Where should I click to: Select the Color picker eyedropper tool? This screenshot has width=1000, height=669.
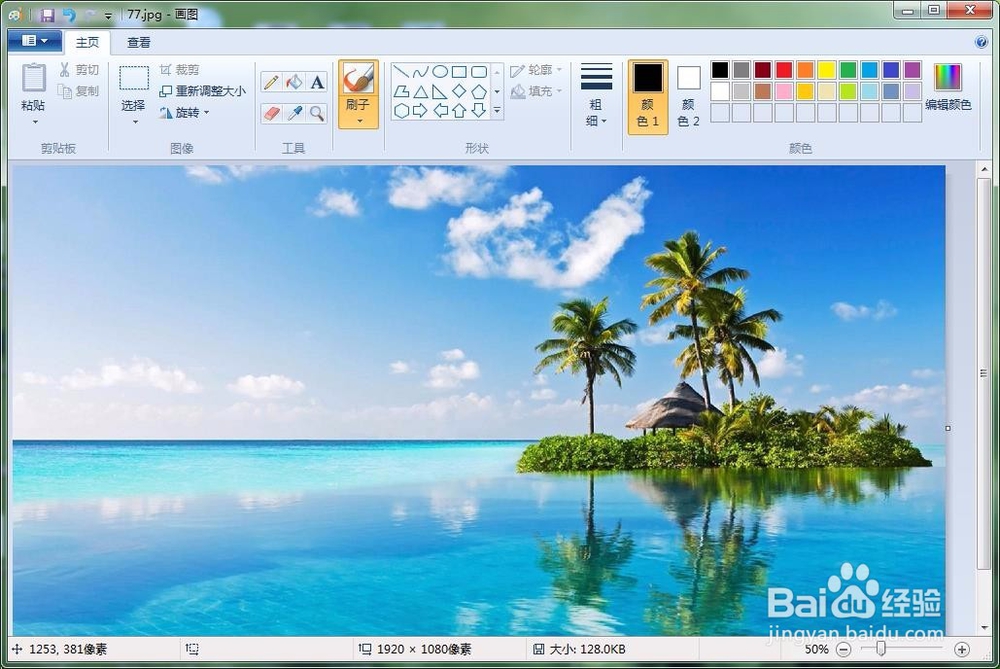pyautogui.click(x=294, y=114)
